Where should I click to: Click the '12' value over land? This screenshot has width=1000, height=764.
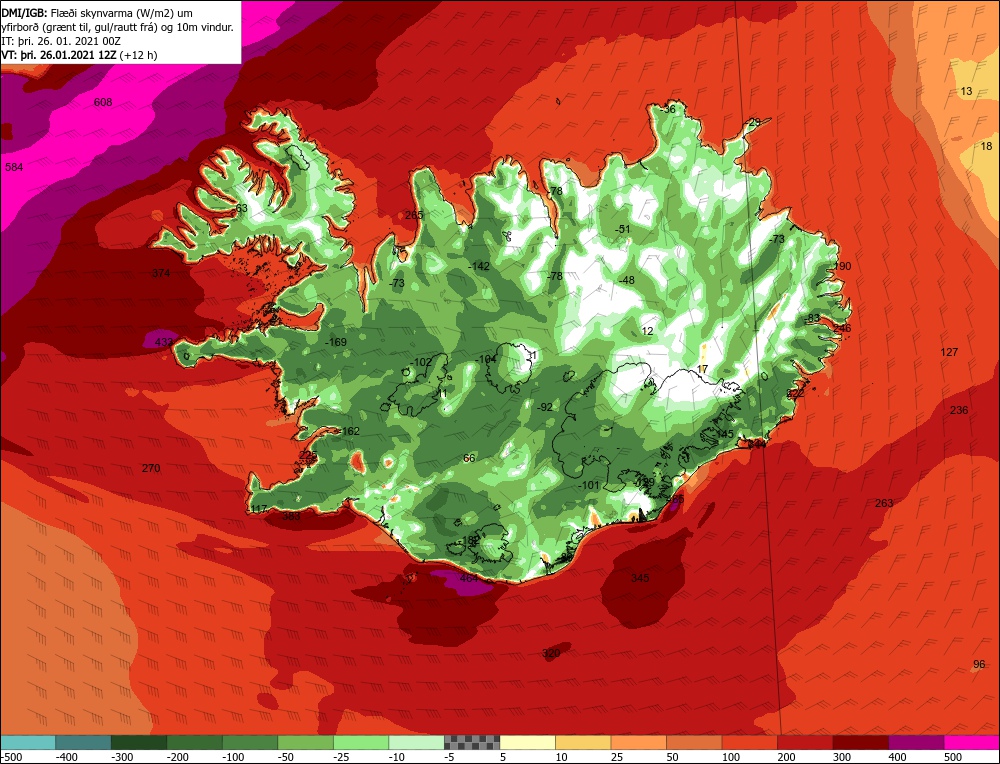click(647, 331)
